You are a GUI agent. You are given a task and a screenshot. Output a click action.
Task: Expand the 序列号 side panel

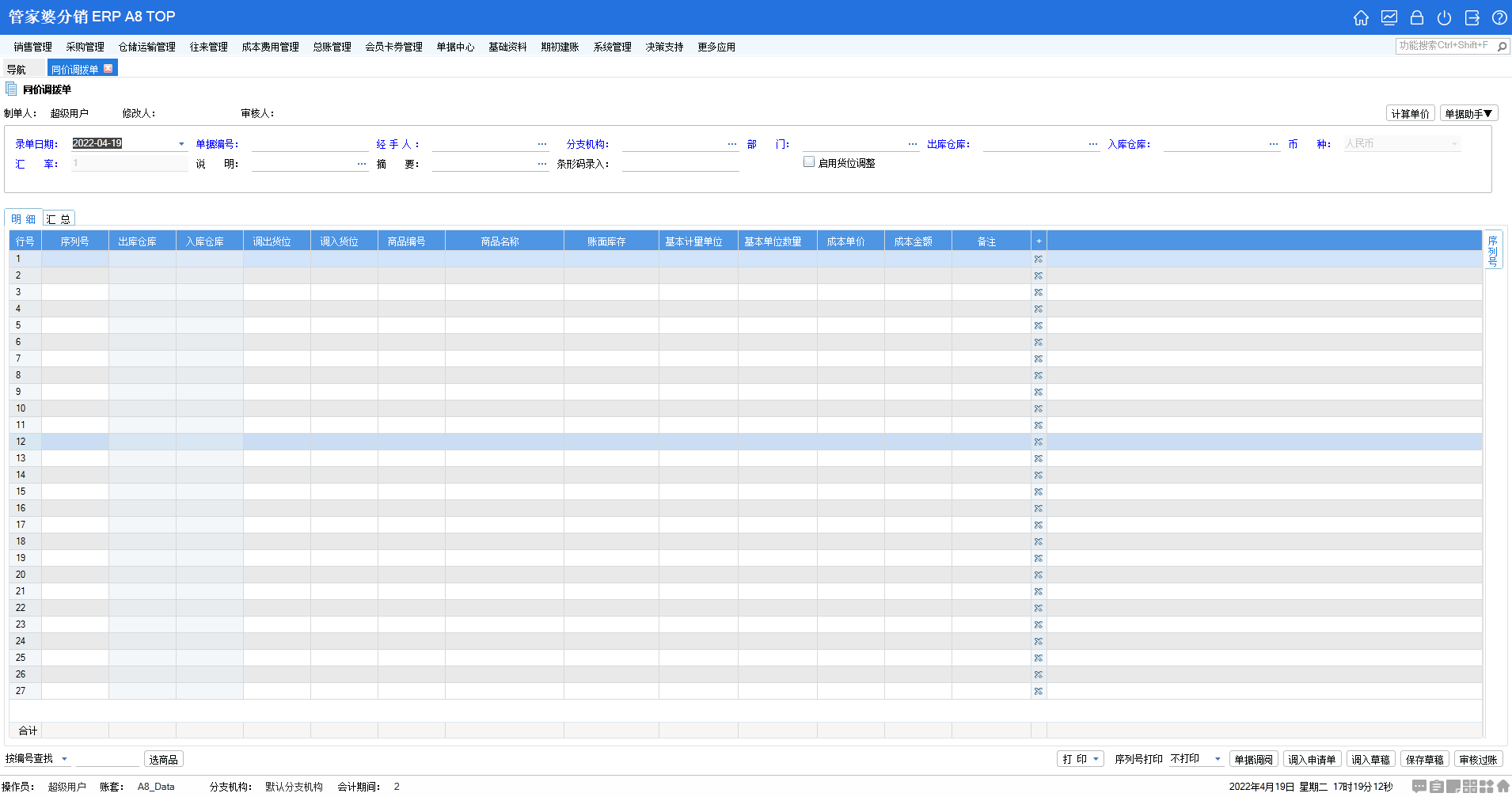(x=1492, y=251)
